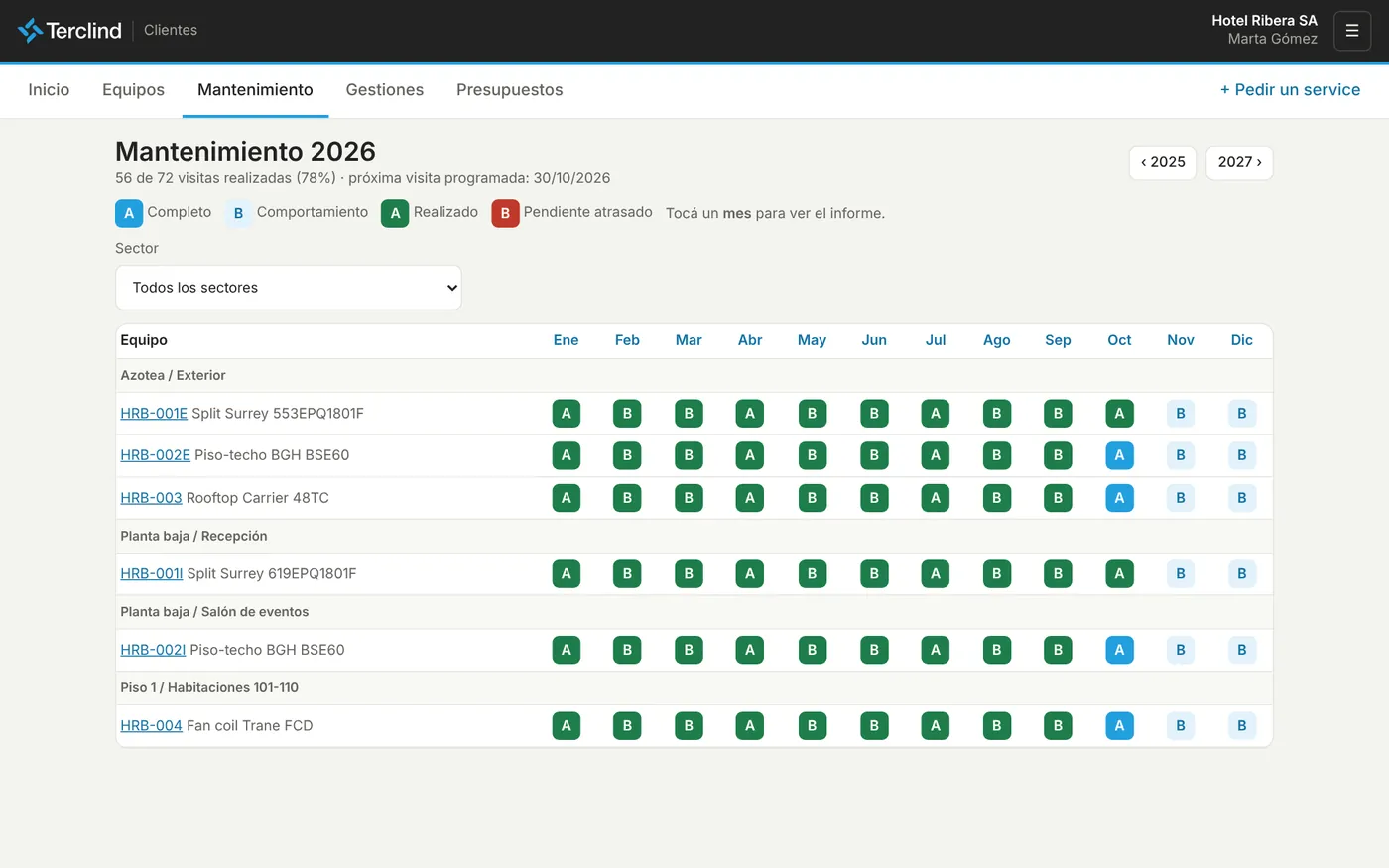The height and width of the screenshot is (868, 1389).
Task: Open the Sector dropdown Todos los sectores
Action: (289, 288)
